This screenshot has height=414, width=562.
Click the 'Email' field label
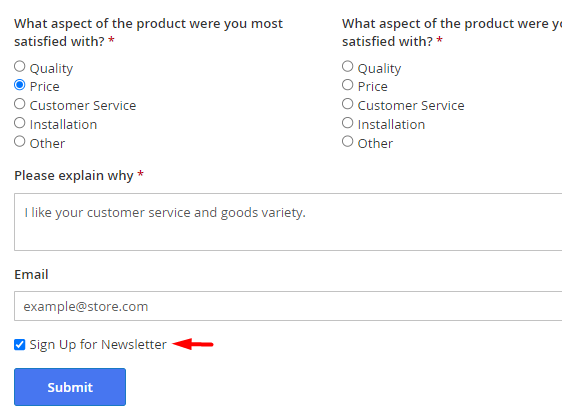(31, 275)
